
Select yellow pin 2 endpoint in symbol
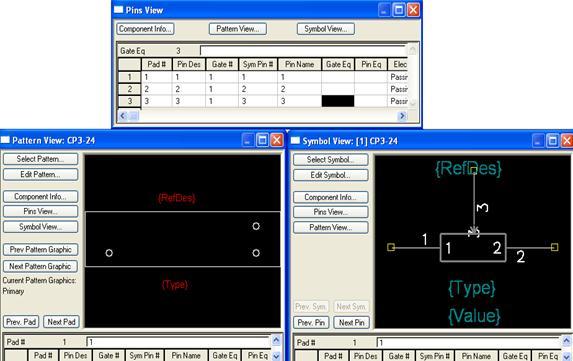coord(554,247)
